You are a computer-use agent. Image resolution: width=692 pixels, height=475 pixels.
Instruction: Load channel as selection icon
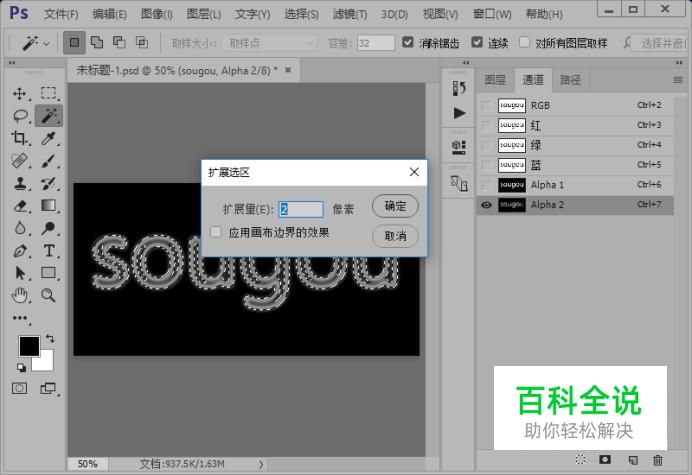[x=580, y=460]
